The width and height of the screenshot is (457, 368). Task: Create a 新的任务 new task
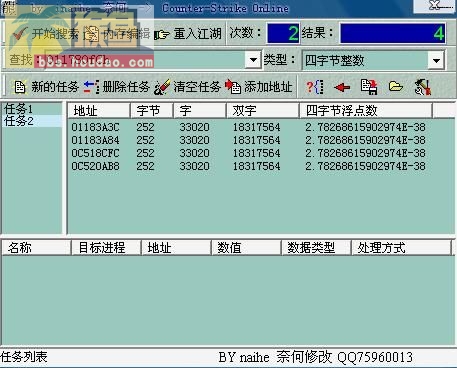pyautogui.click(x=46, y=87)
